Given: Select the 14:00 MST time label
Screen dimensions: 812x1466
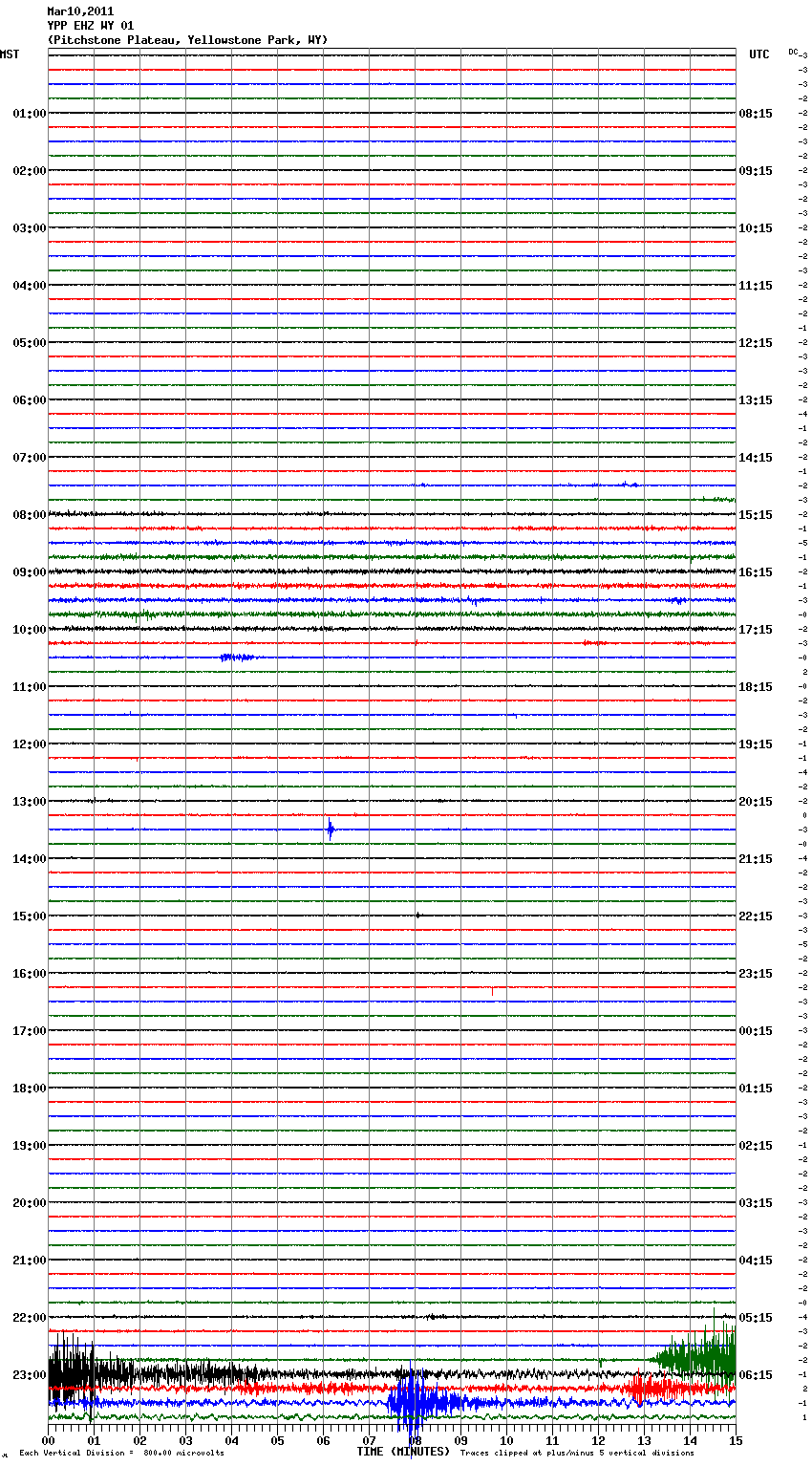Looking at the screenshot, I should click(x=30, y=859).
